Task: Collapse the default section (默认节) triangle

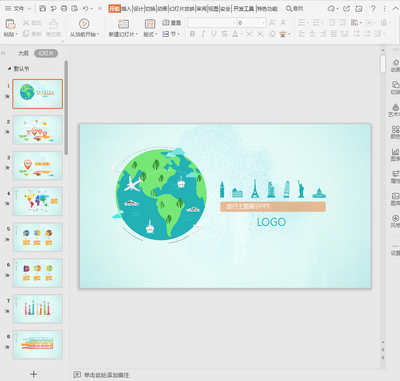Action: pyautogui.click(x=9, y=68)
